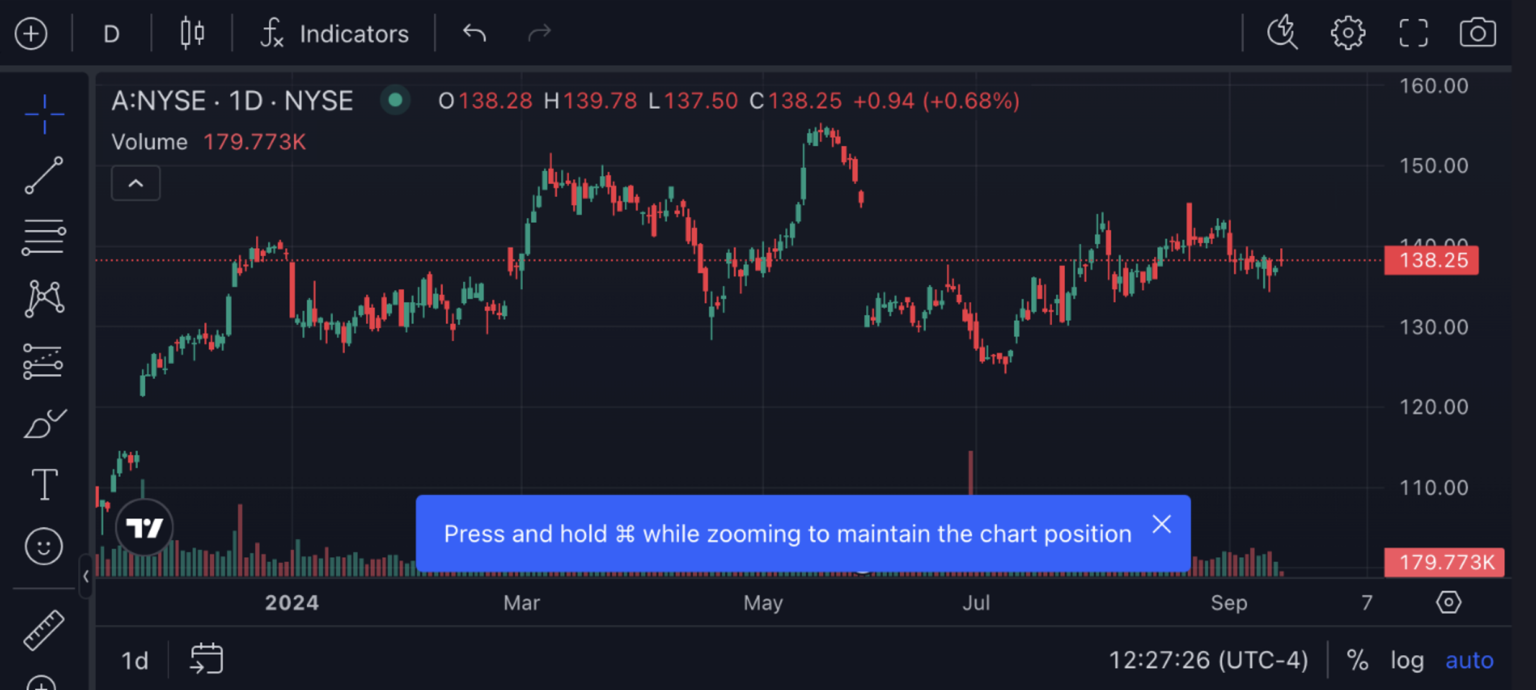Select the XABCD pattern tool
Screen dimensions: 1536x690
44,298
